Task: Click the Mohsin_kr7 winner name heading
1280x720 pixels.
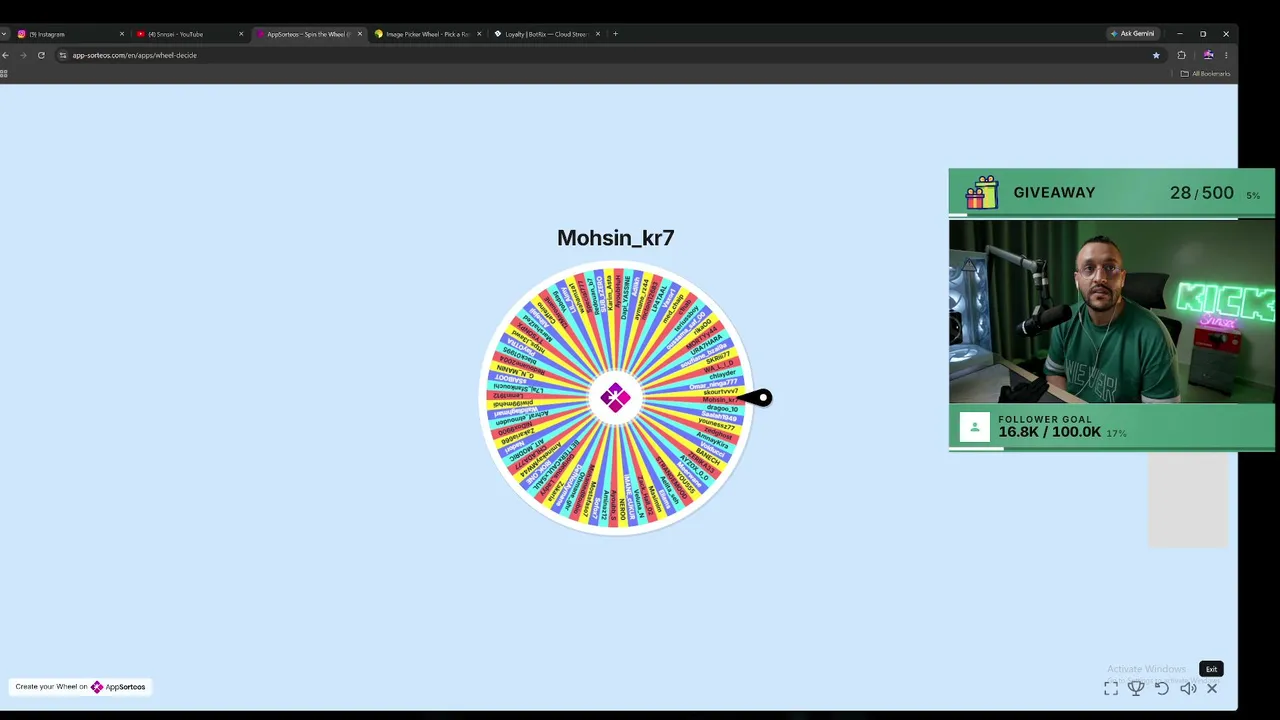Action: (616, 238)
